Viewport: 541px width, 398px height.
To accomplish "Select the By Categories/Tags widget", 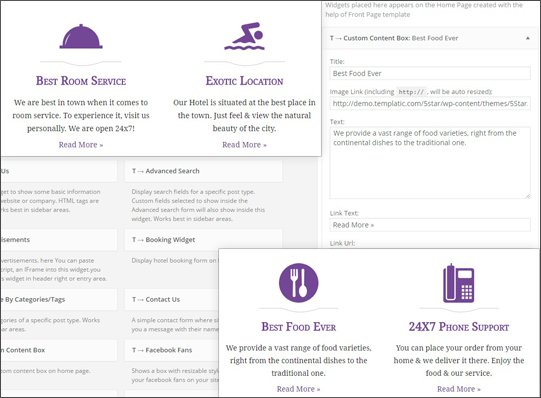I will coord(59,299).
